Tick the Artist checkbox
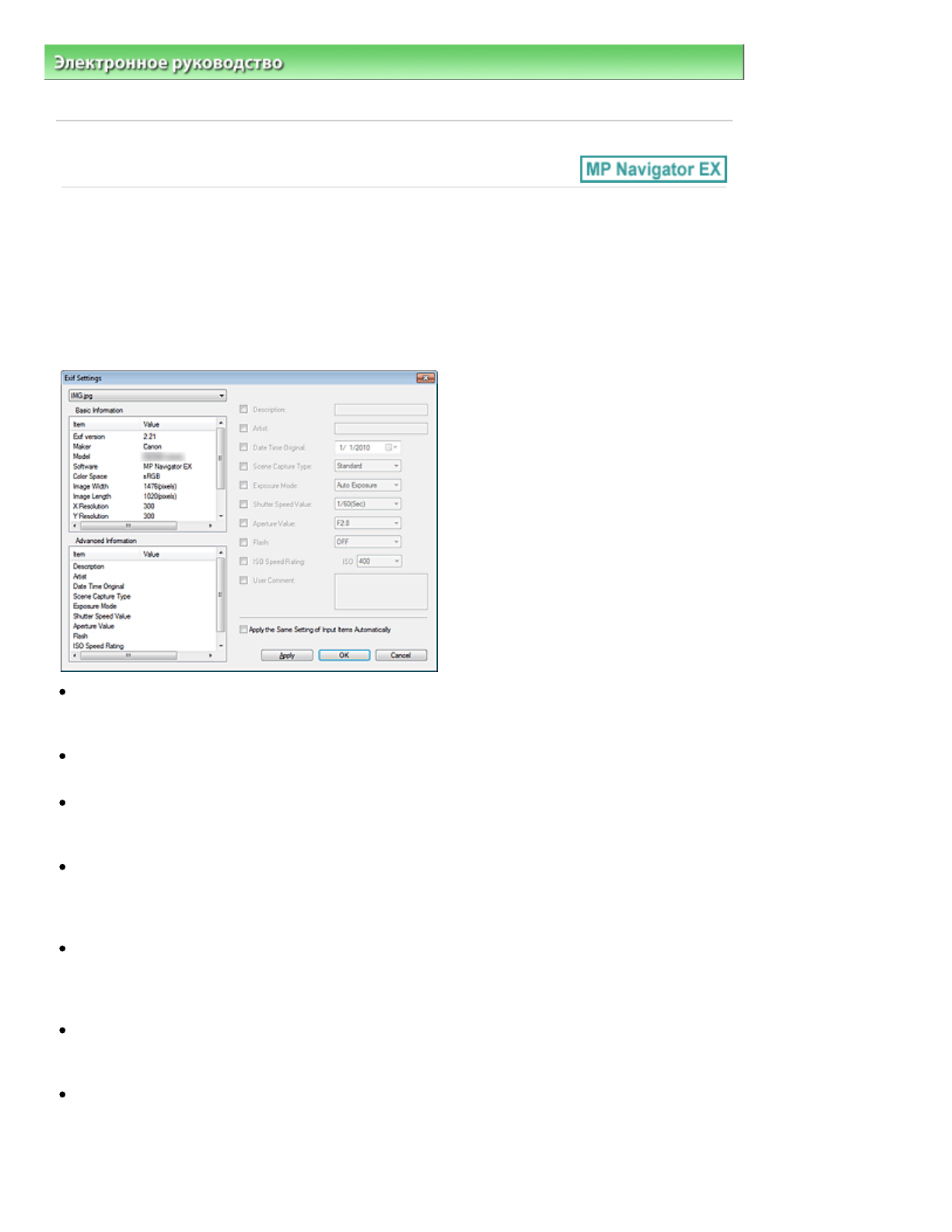 243,428
